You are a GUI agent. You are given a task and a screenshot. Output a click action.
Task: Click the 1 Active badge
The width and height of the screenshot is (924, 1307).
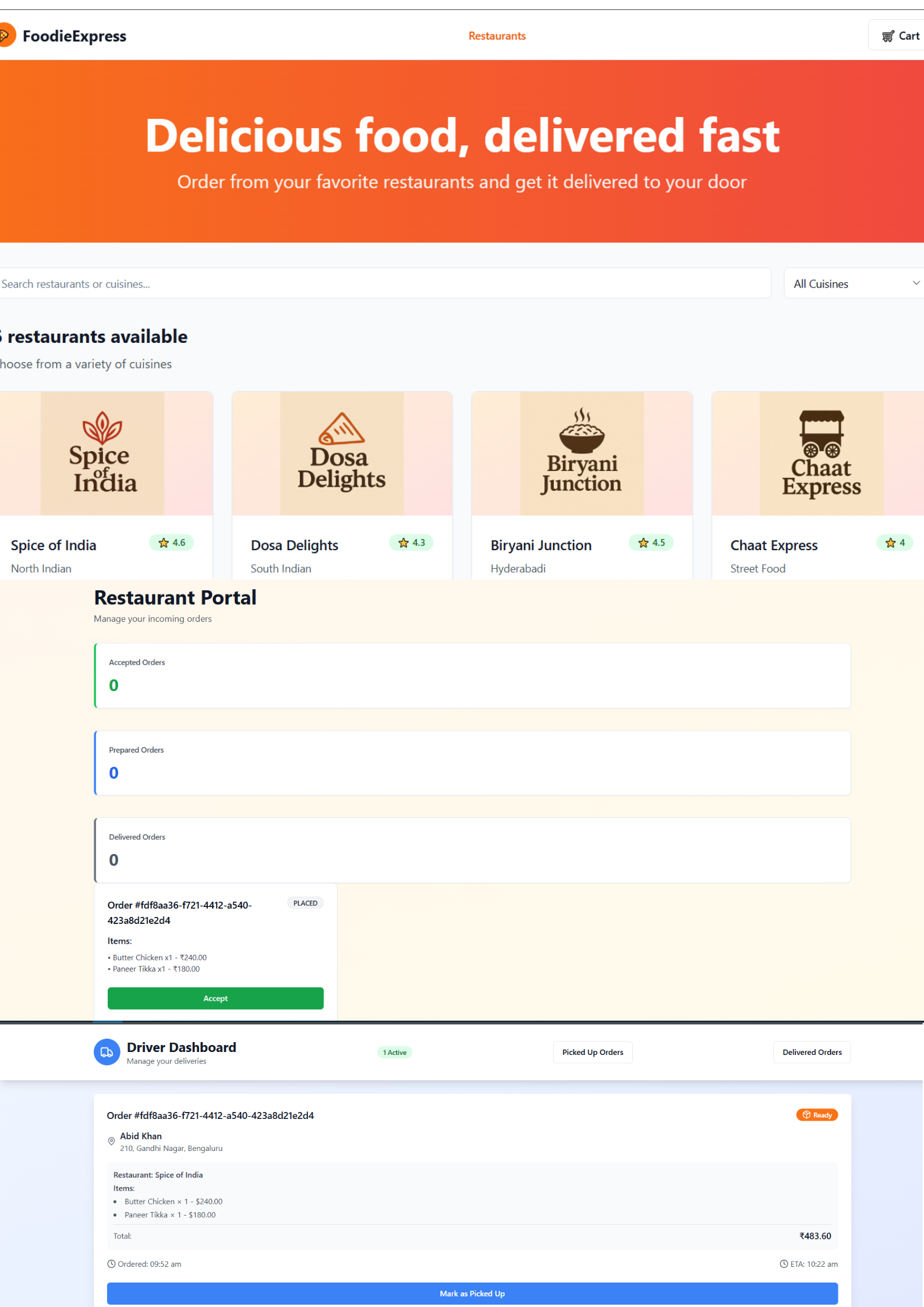(x=394, y=1052)
